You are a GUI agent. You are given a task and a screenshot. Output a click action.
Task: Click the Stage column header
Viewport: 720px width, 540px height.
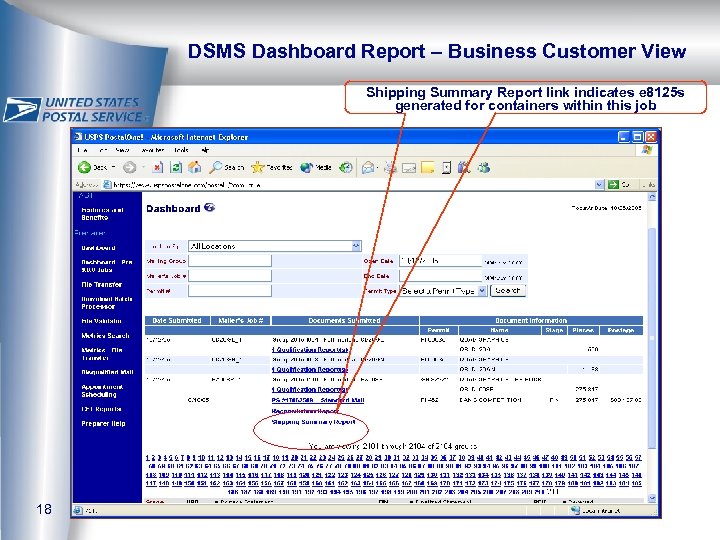pyautogui.click(x=554, y=330)
